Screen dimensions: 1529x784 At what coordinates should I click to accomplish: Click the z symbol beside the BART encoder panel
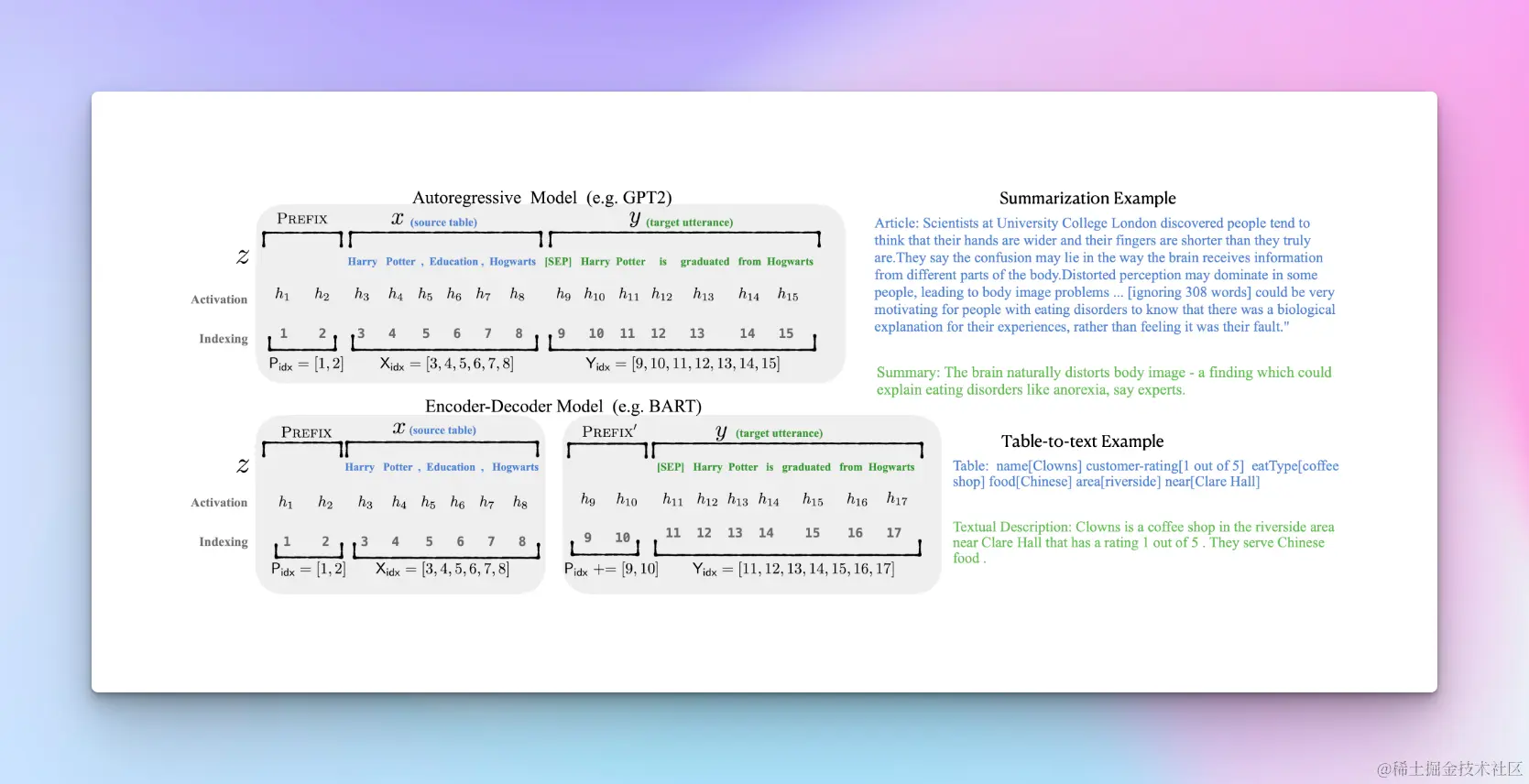coord(243,466)
